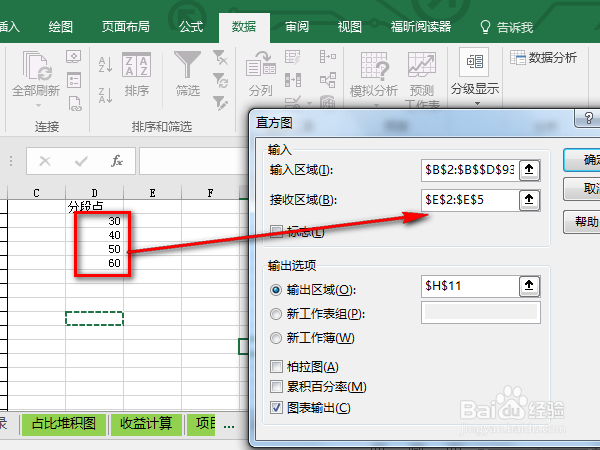Screen dimensions: 600x450
Task: Switch to the 占比堆积图 sheet tab
Action: coord(64,424)
